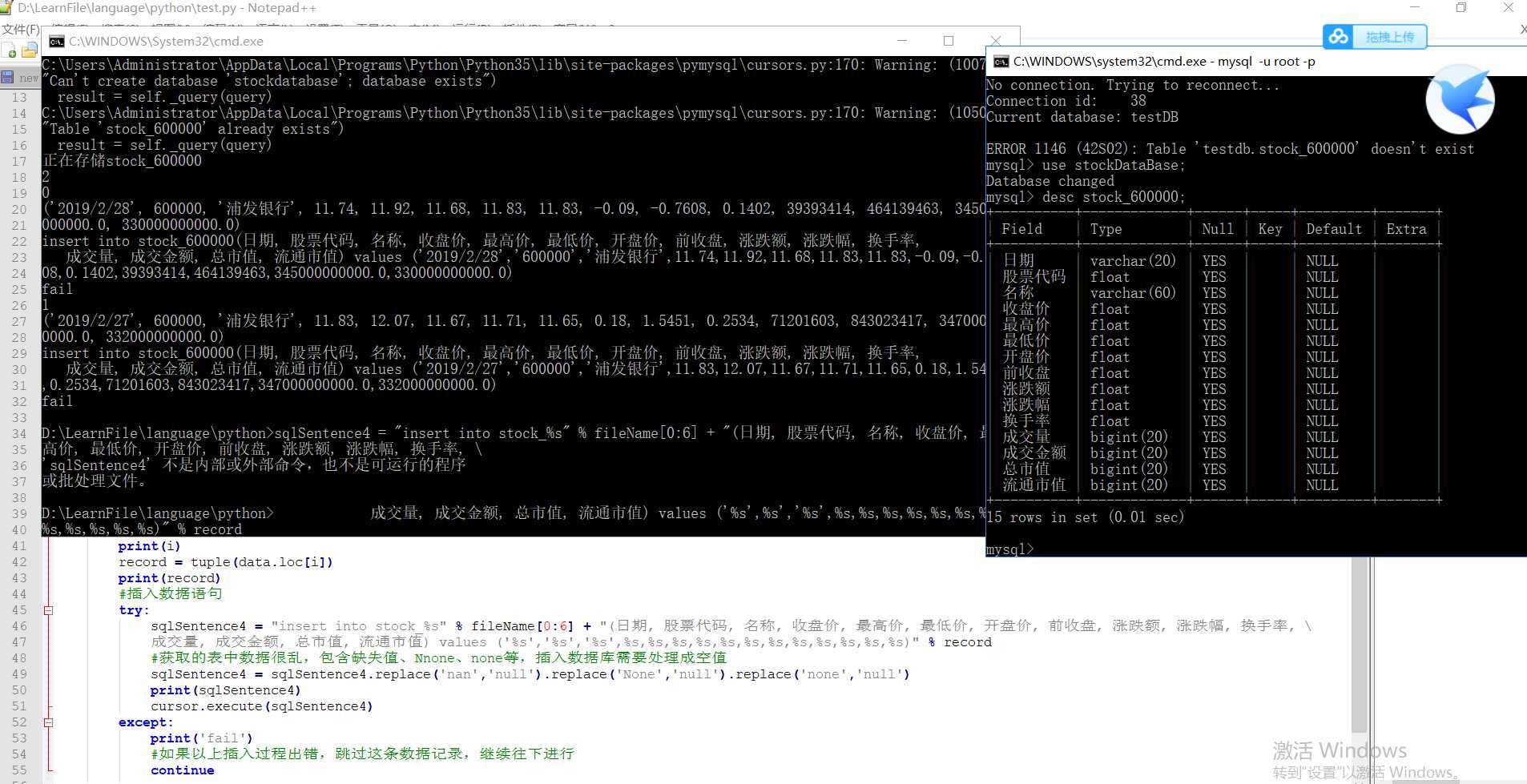Click line number 41 in the editor margin
The height and width of the screenshot is (784, 1527).
click(19, 546)
